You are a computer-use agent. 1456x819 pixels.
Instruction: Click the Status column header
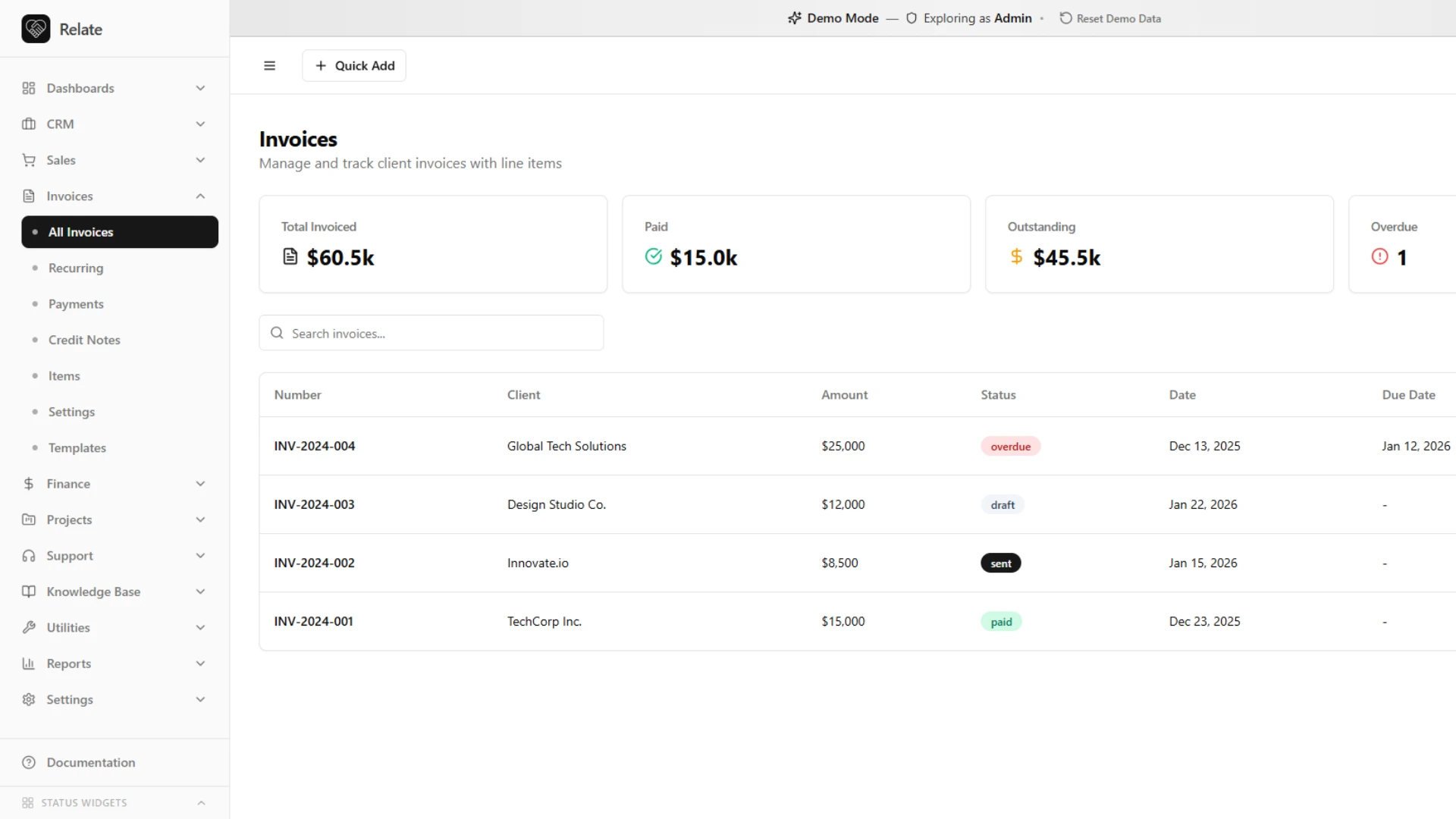pos(998,394)
